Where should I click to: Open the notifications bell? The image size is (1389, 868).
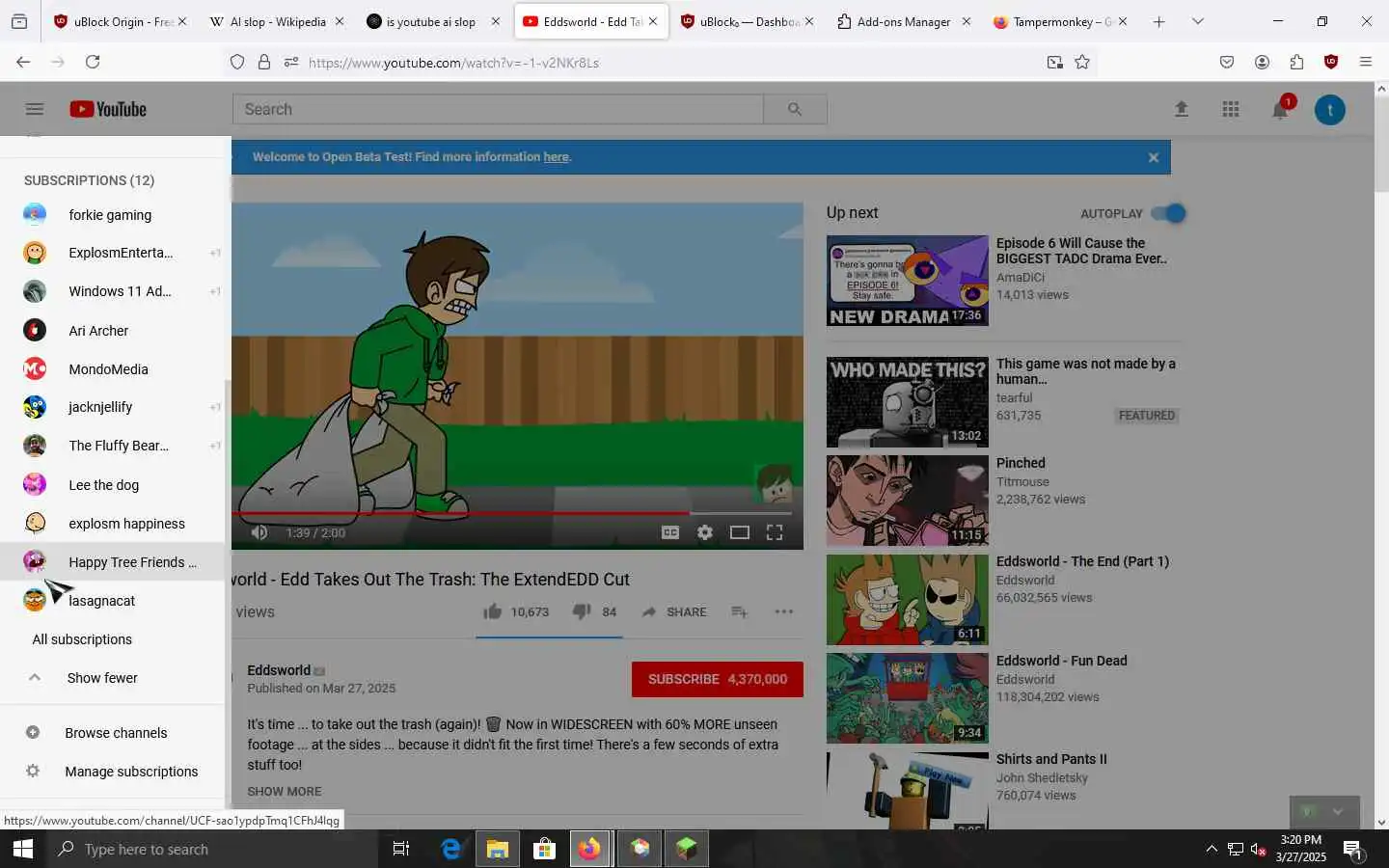1280,109
